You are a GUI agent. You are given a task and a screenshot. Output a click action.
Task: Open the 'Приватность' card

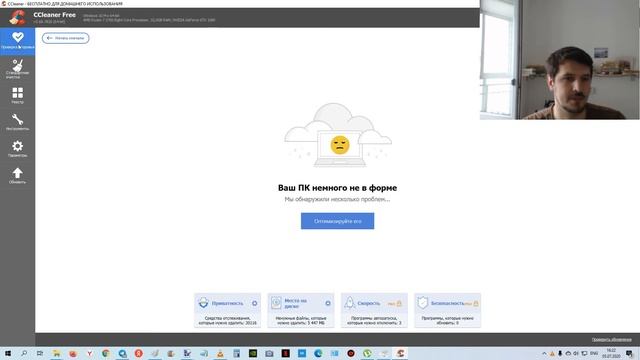227,310
